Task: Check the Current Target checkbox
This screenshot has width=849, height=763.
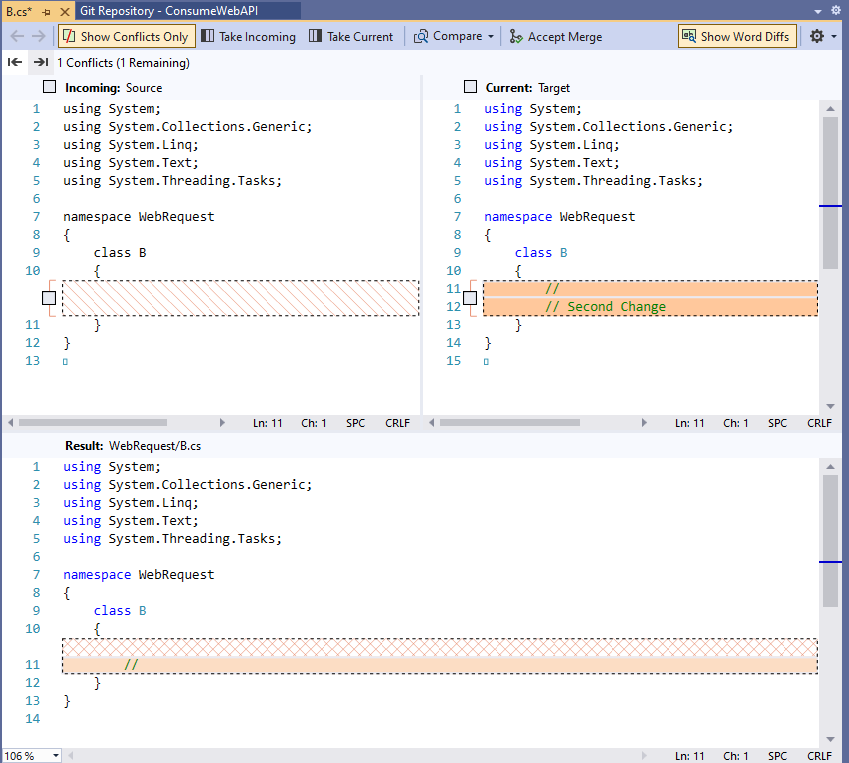Action: [471, 88]
